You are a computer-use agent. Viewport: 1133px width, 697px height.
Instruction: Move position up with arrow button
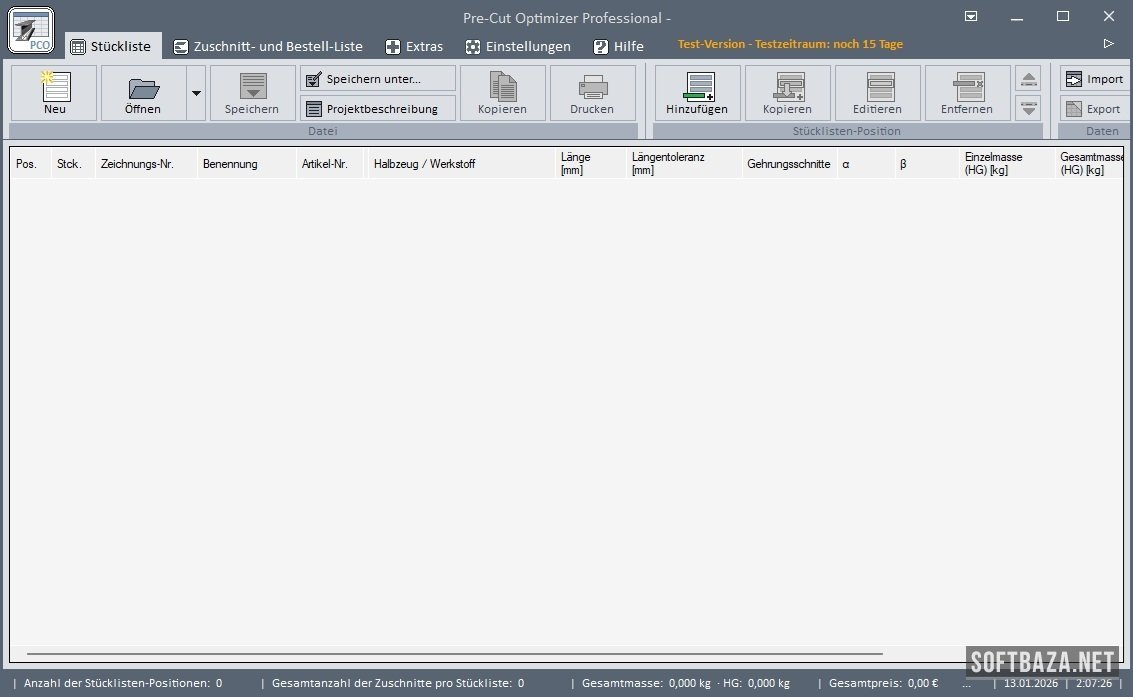tap(1028, 79)
